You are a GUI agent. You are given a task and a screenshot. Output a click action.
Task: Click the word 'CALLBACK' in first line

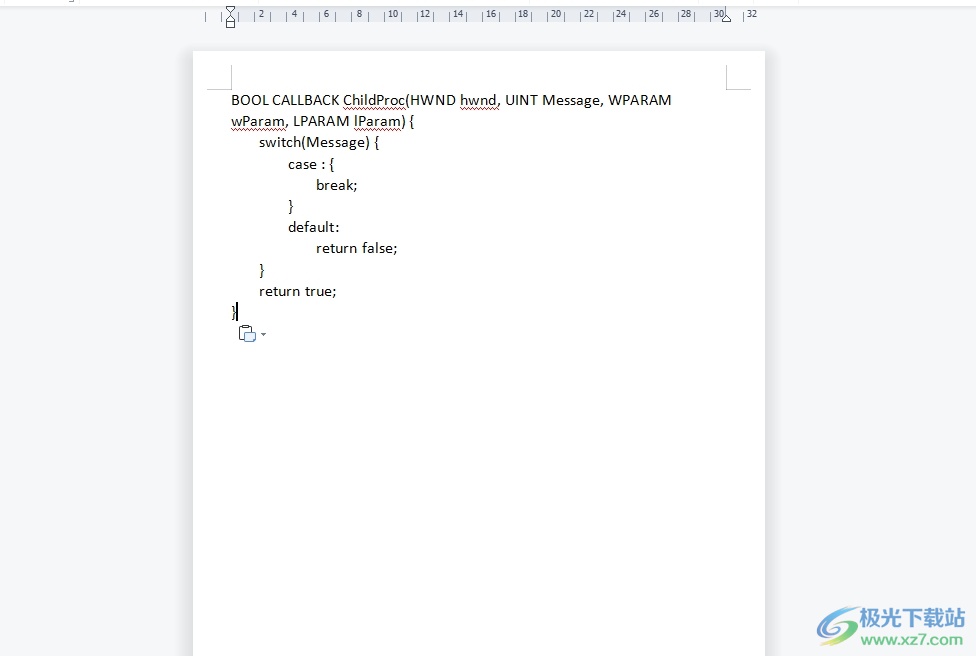pos(306,100)
